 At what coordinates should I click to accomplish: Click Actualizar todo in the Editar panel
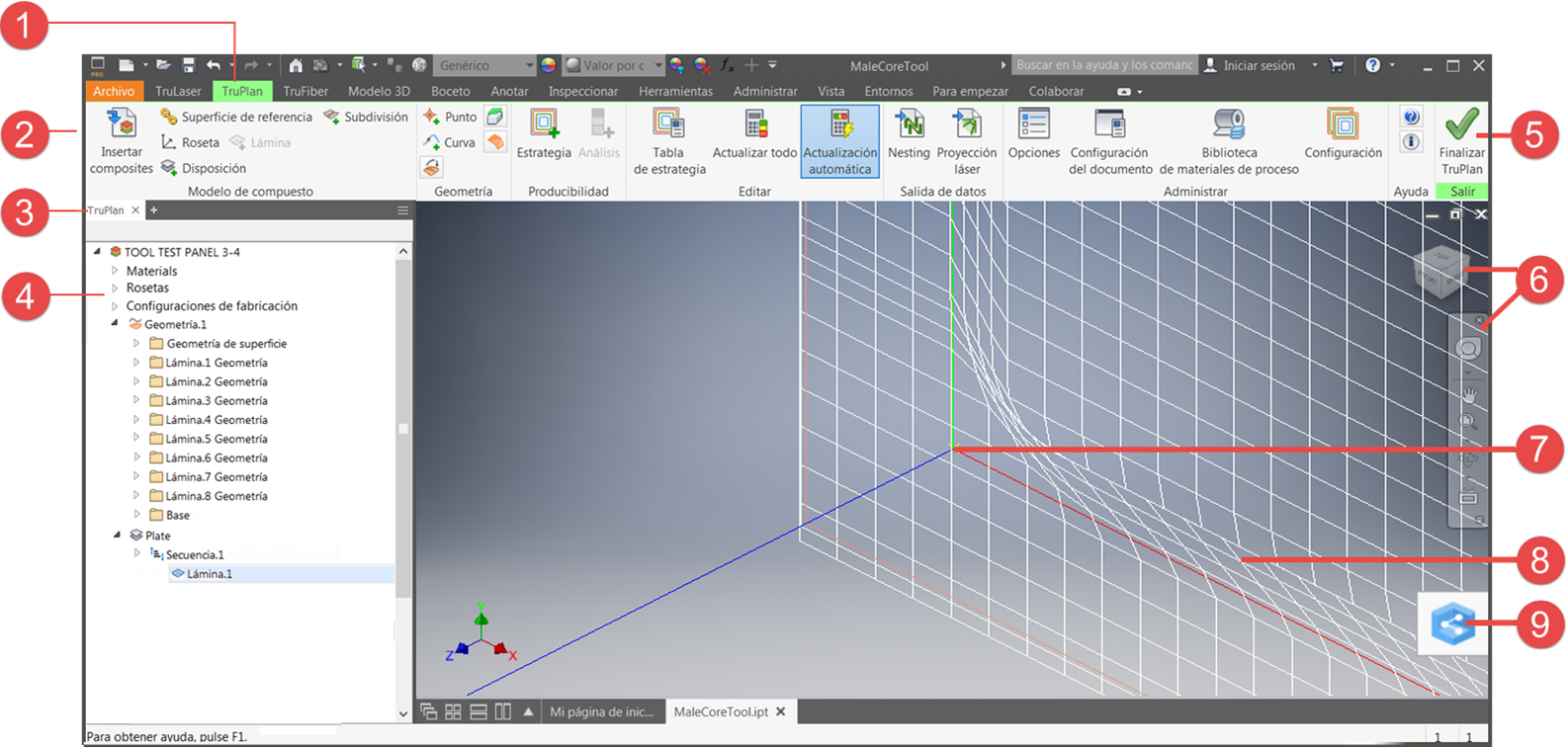754,134
